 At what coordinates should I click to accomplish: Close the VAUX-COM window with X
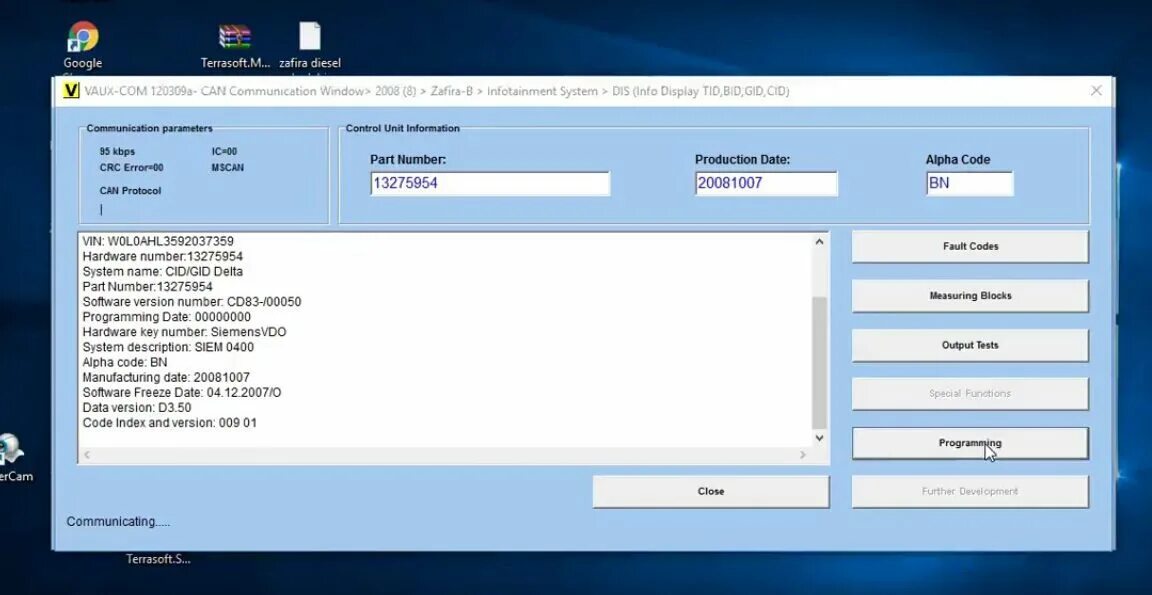pyautogui.click(x=1096, y=91)
